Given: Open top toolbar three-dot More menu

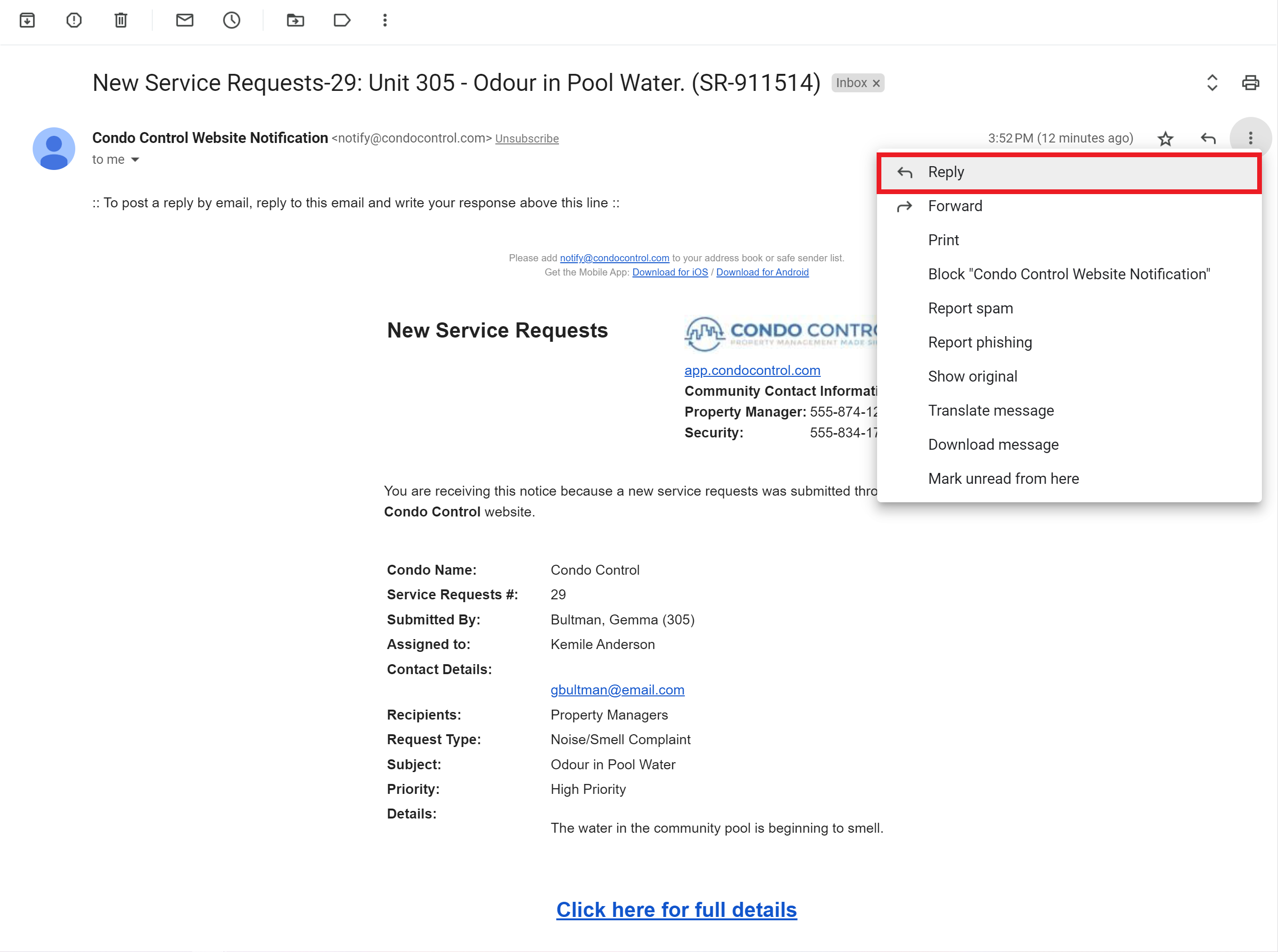Looking at the screenshot, I should coord(385,20).
